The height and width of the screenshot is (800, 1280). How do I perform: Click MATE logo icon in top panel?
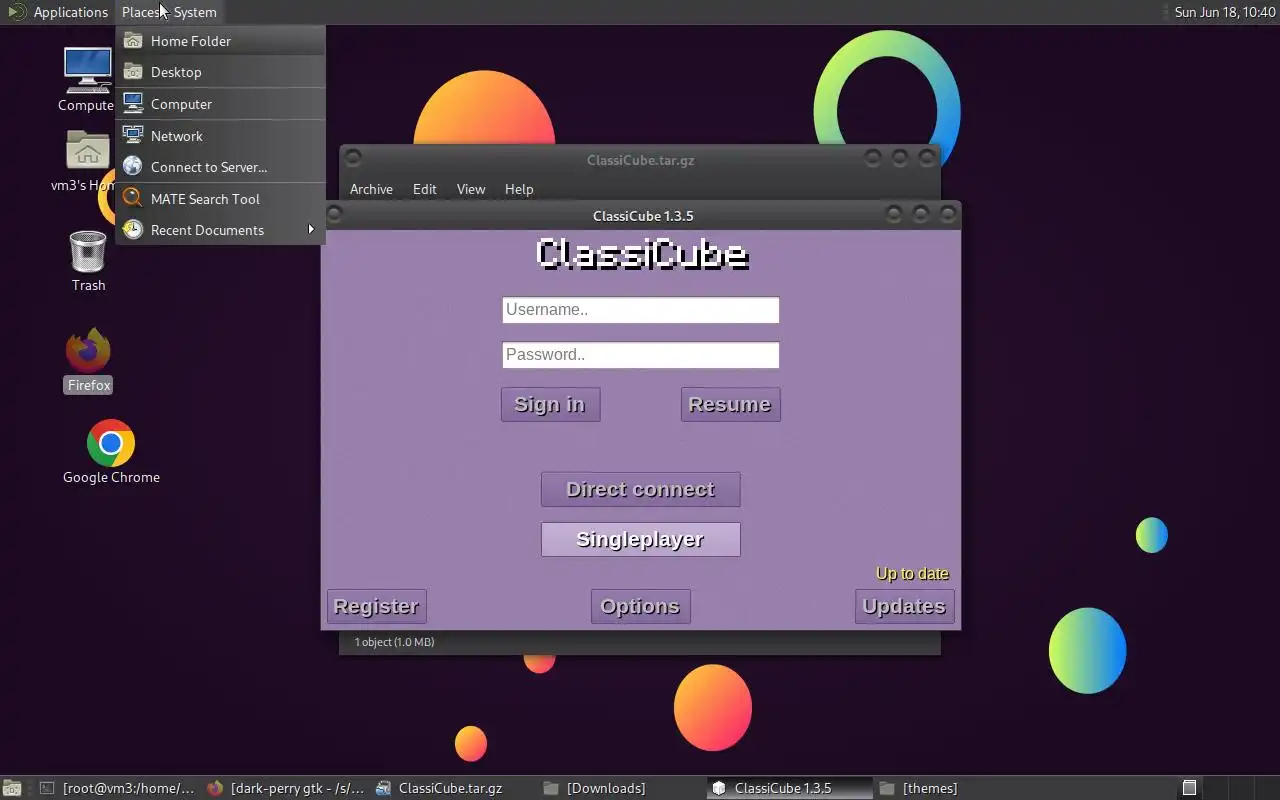coord(16,12)
